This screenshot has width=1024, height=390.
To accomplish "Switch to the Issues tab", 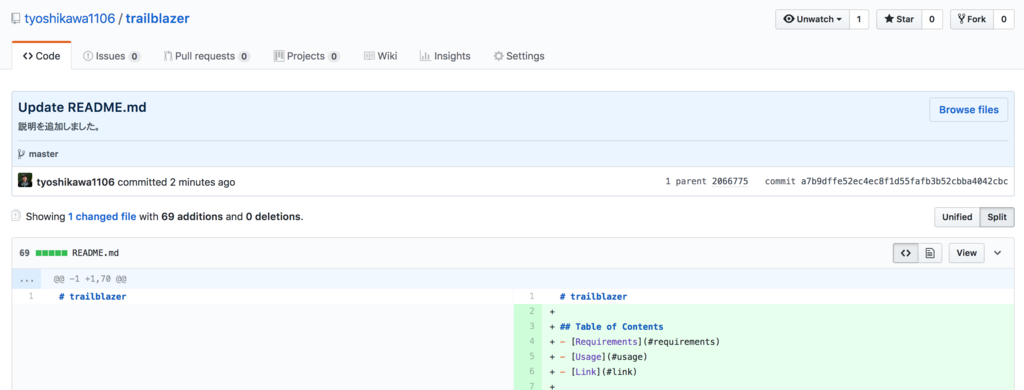I will [112, 56].
